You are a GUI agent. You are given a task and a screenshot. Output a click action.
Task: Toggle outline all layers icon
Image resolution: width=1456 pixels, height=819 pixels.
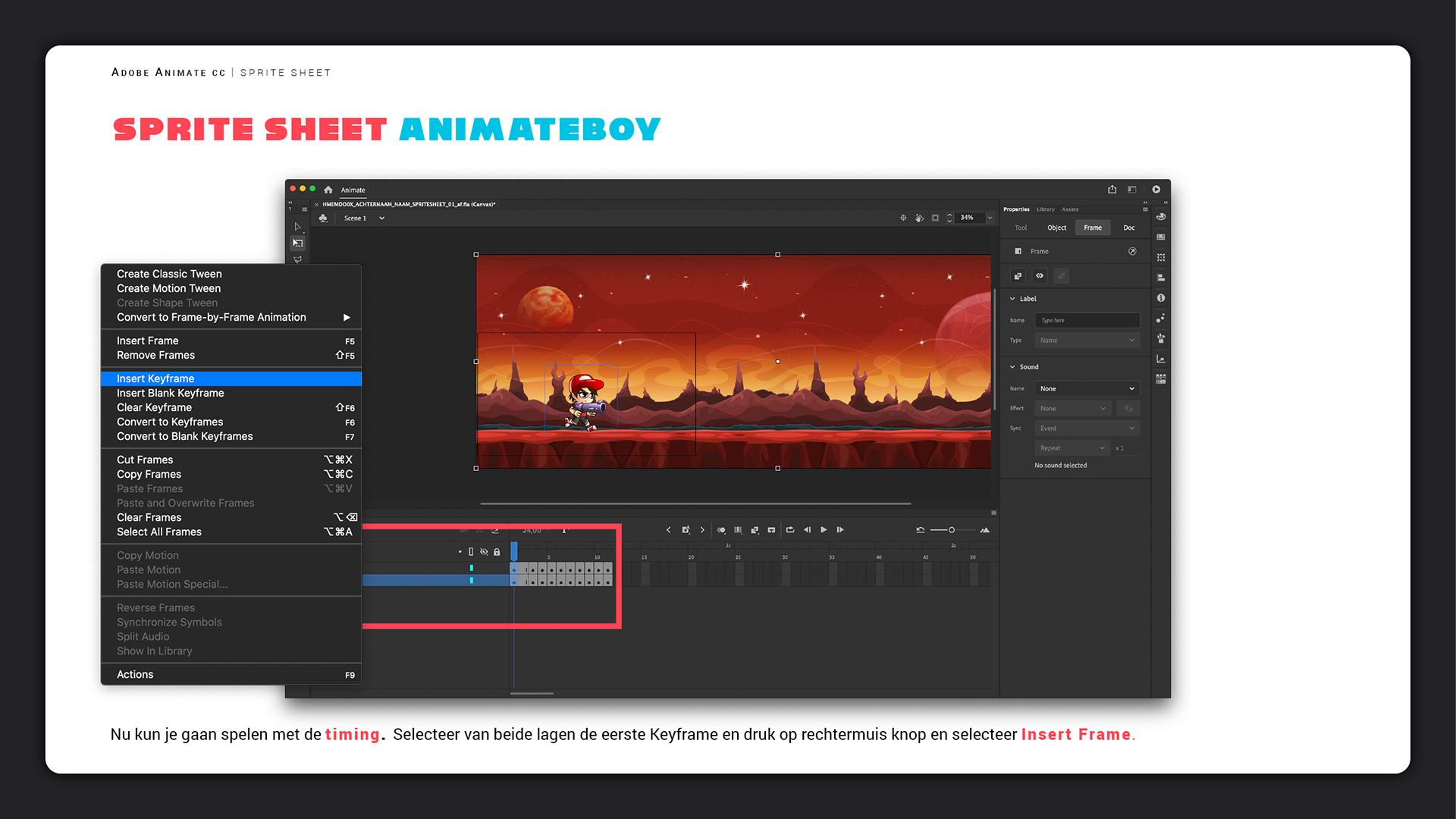471,552
